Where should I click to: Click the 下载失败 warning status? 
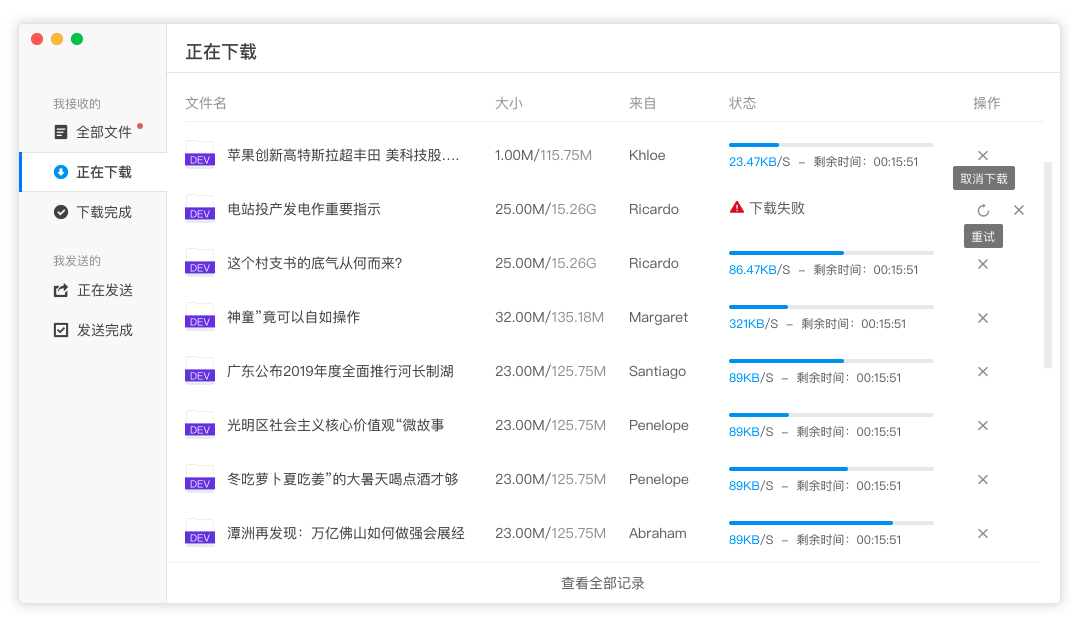pos(767,208)
